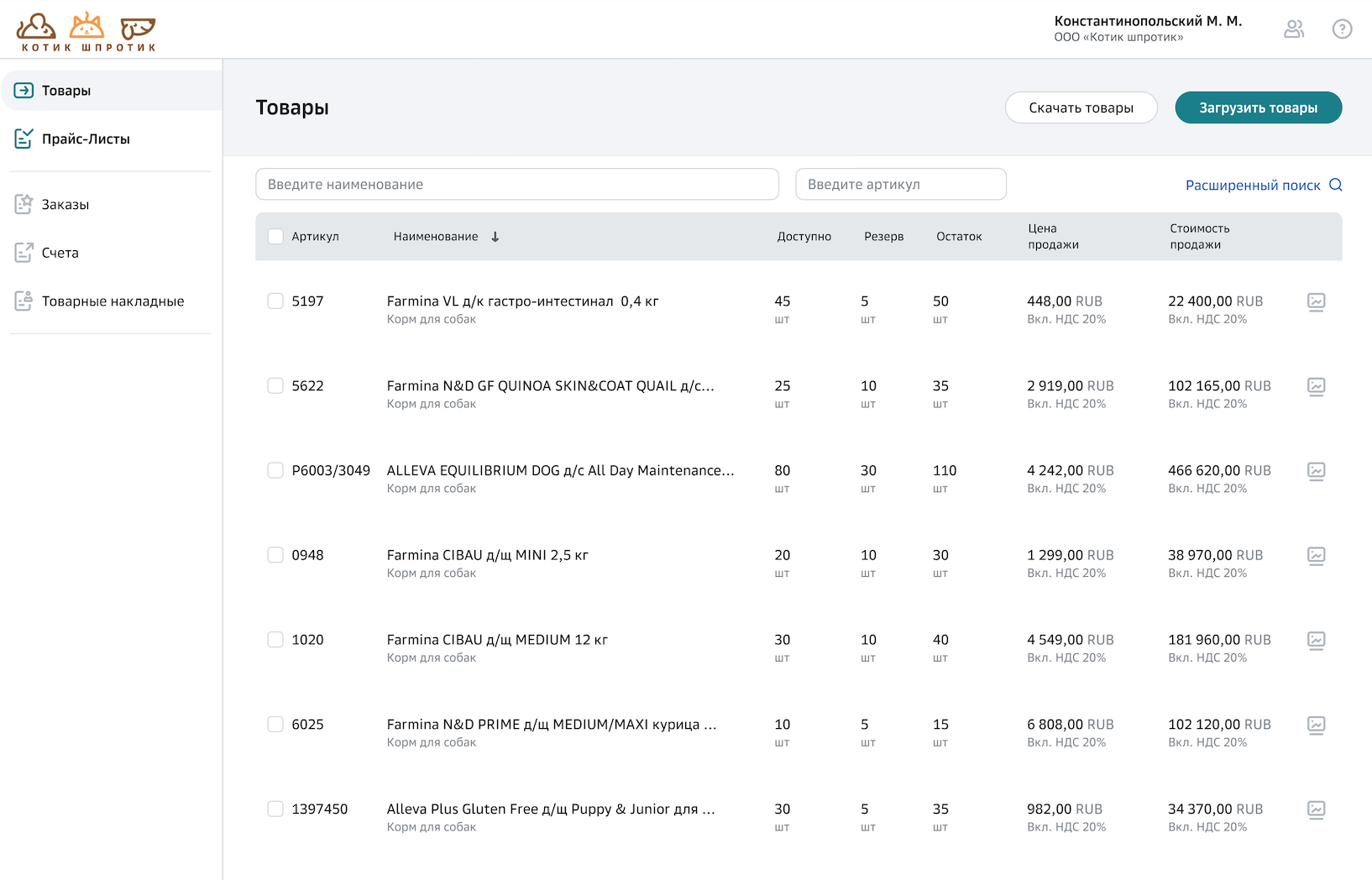Open the help question mark icon
1372x880 pixels.
(x=1342, y=29)
